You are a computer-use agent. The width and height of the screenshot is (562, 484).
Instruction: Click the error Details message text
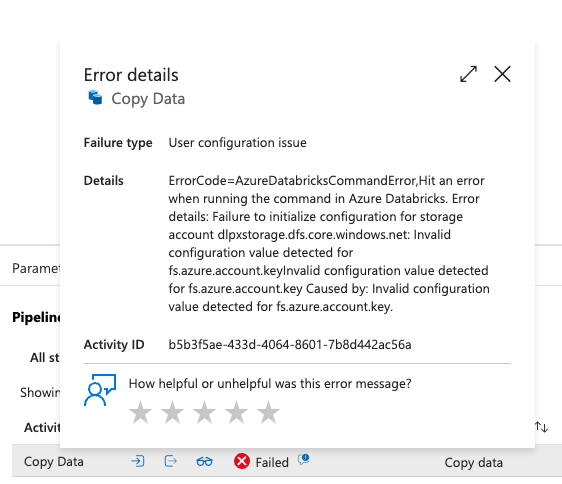pyautogui.click(x=329, y=243)
